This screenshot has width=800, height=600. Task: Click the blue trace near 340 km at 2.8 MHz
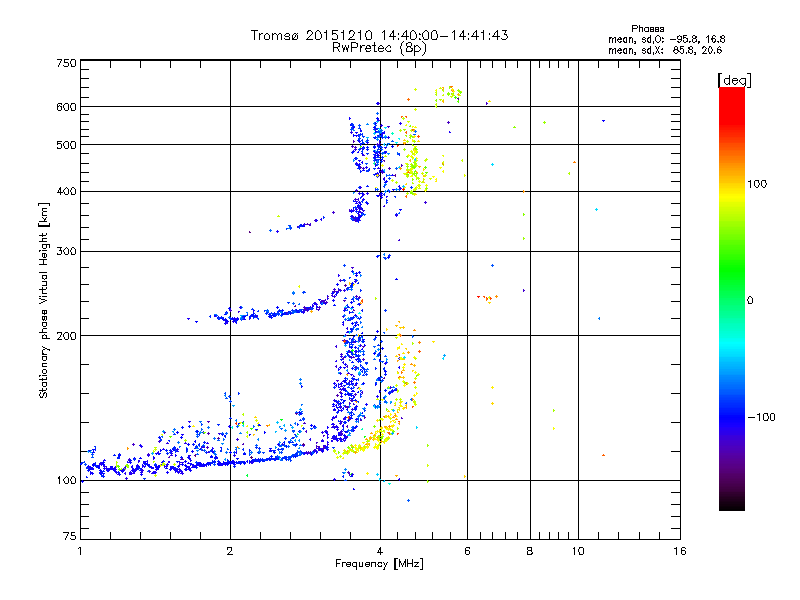click(x=301, y=224)
